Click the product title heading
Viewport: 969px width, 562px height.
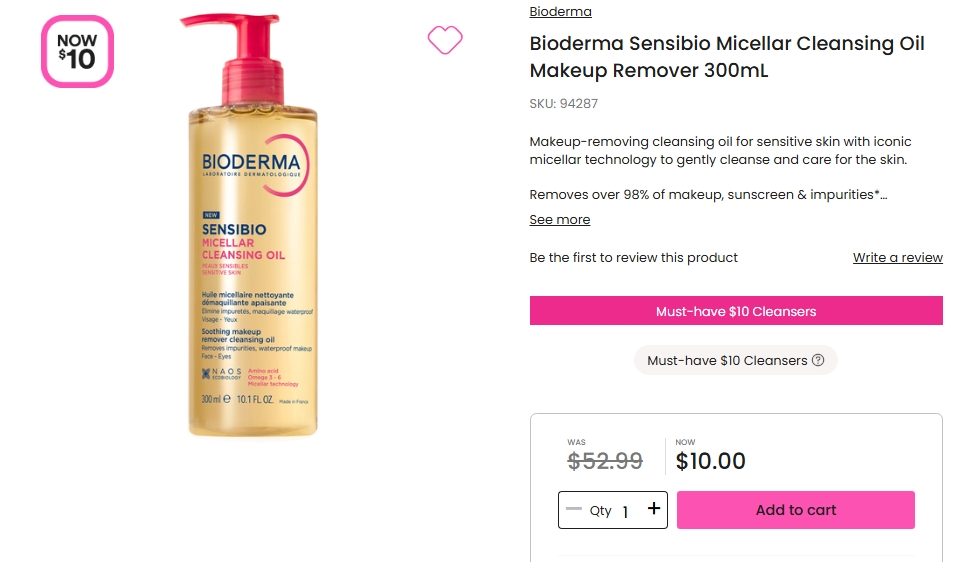click(727, 57)
